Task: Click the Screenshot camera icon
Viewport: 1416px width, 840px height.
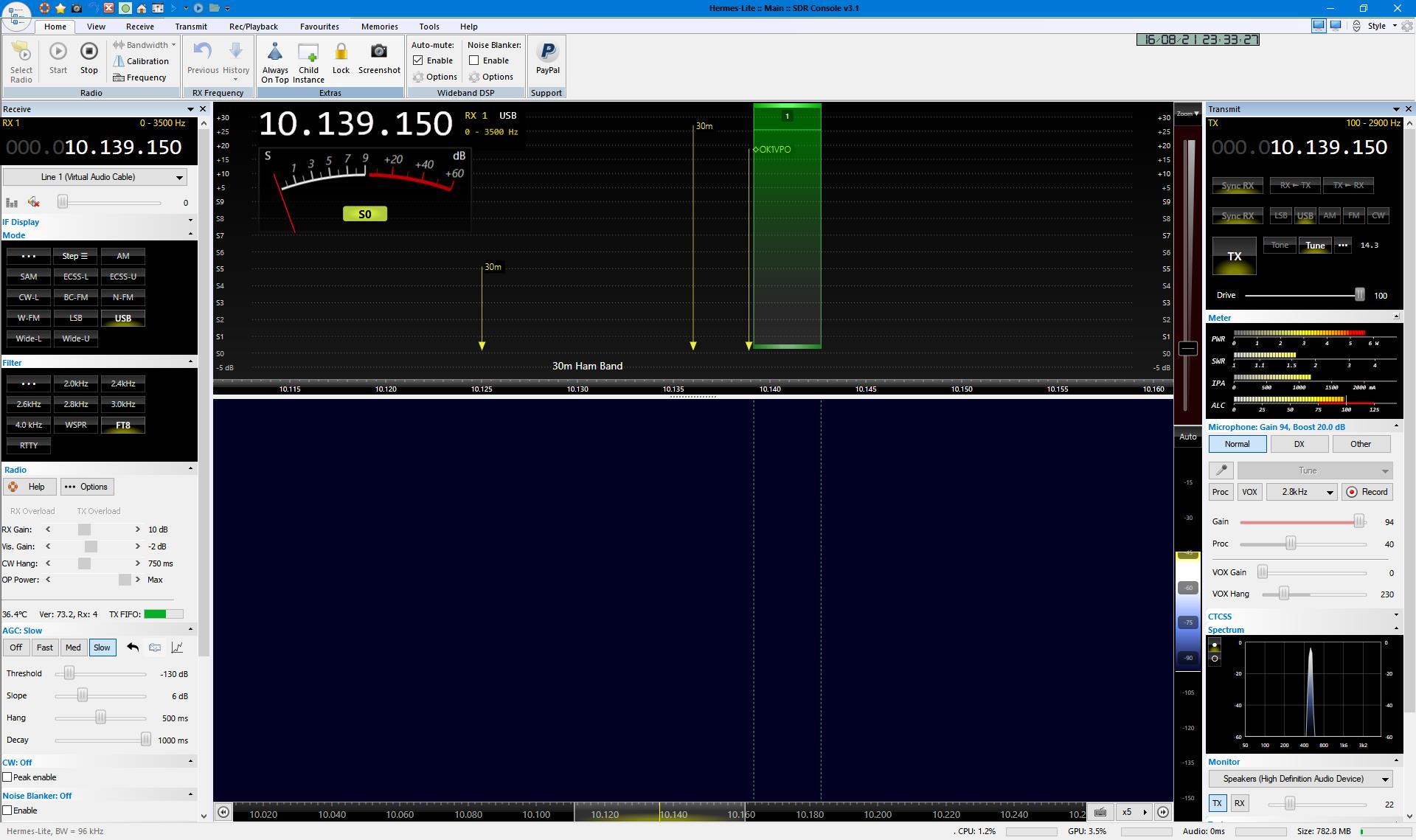Action: pyautogui.click(x=378, y=52)
